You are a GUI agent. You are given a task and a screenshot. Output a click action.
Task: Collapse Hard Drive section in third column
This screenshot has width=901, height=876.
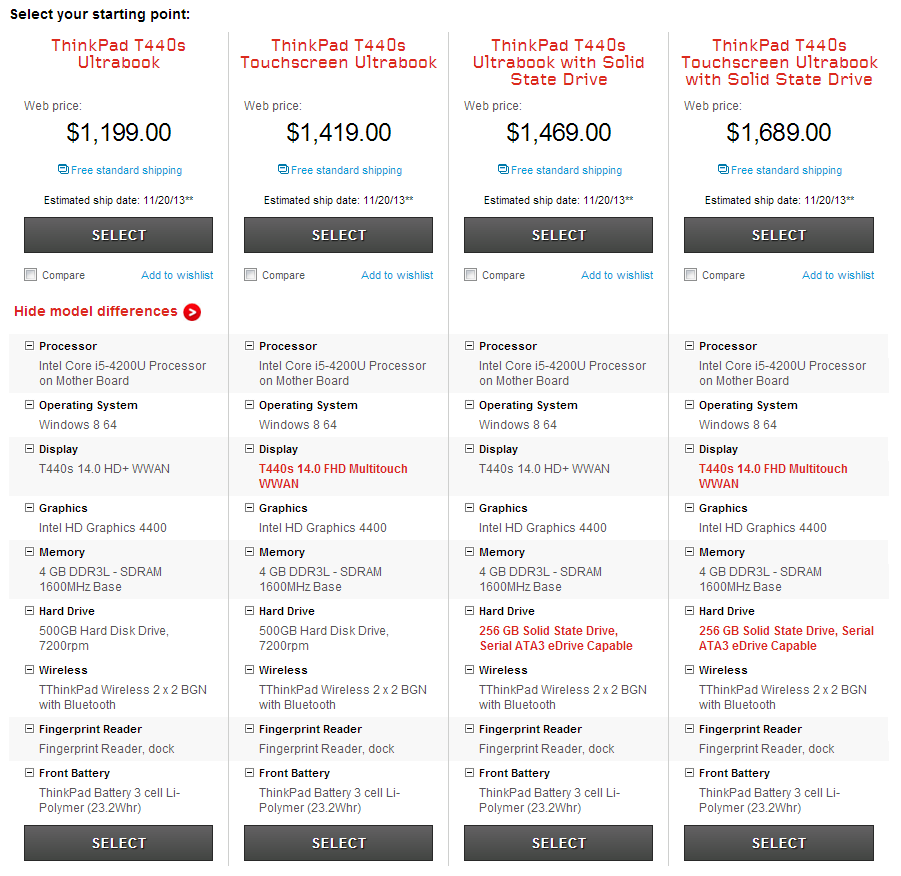click(469, 611)
